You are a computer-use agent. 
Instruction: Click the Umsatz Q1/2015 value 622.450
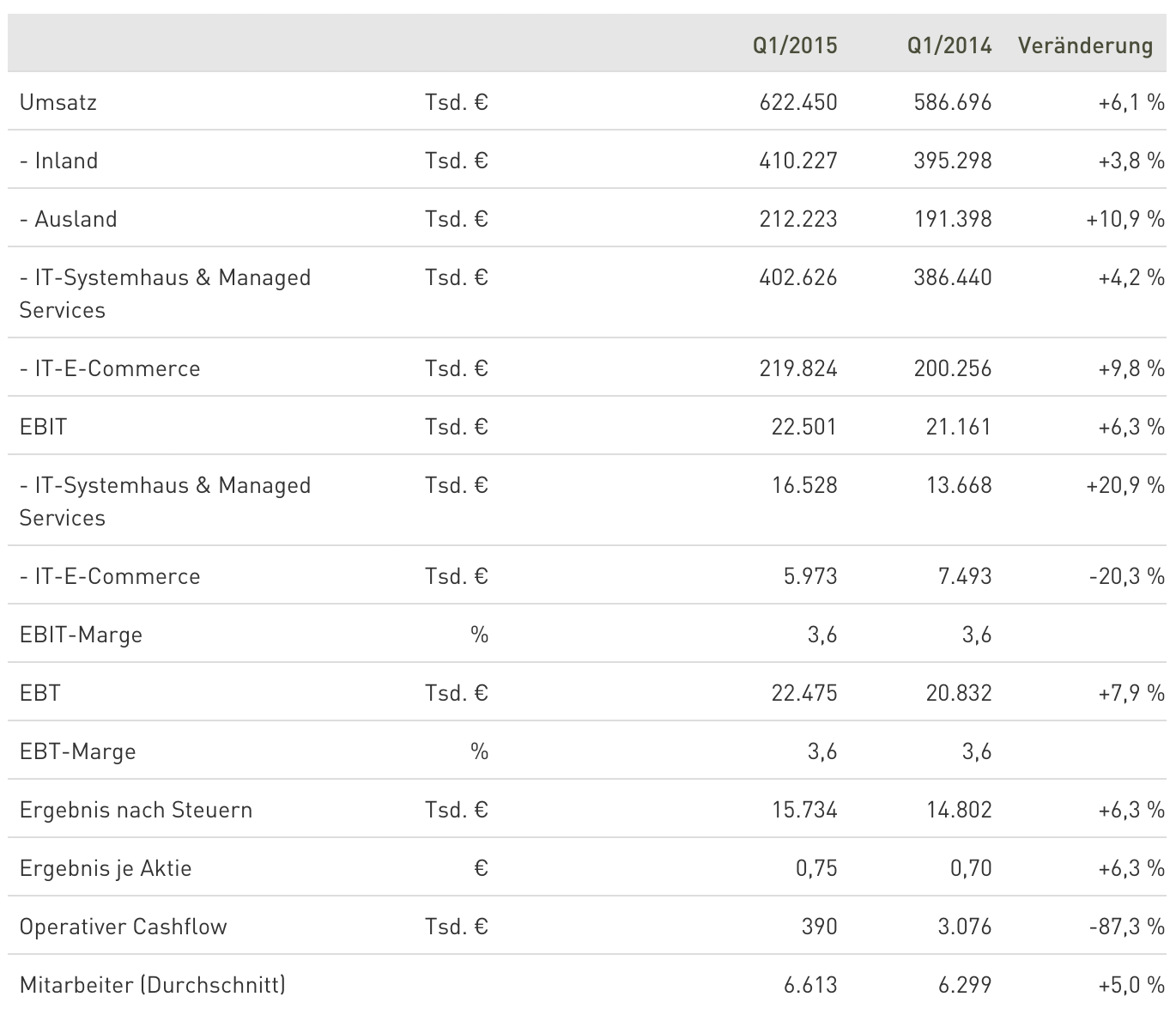click(x=798, y=103)
